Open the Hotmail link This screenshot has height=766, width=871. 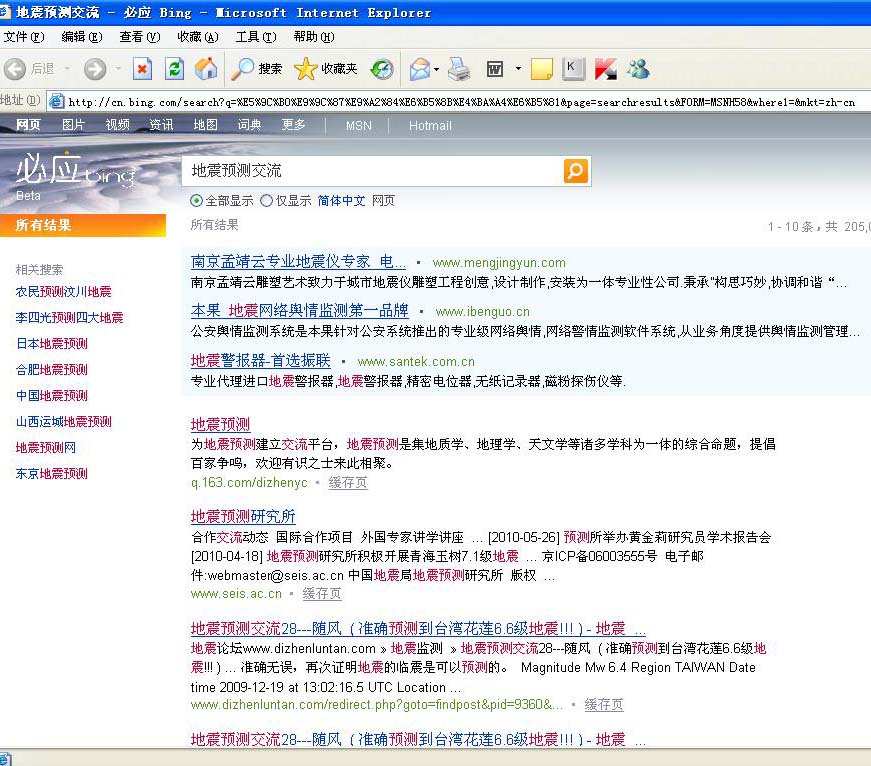[430, 126]
